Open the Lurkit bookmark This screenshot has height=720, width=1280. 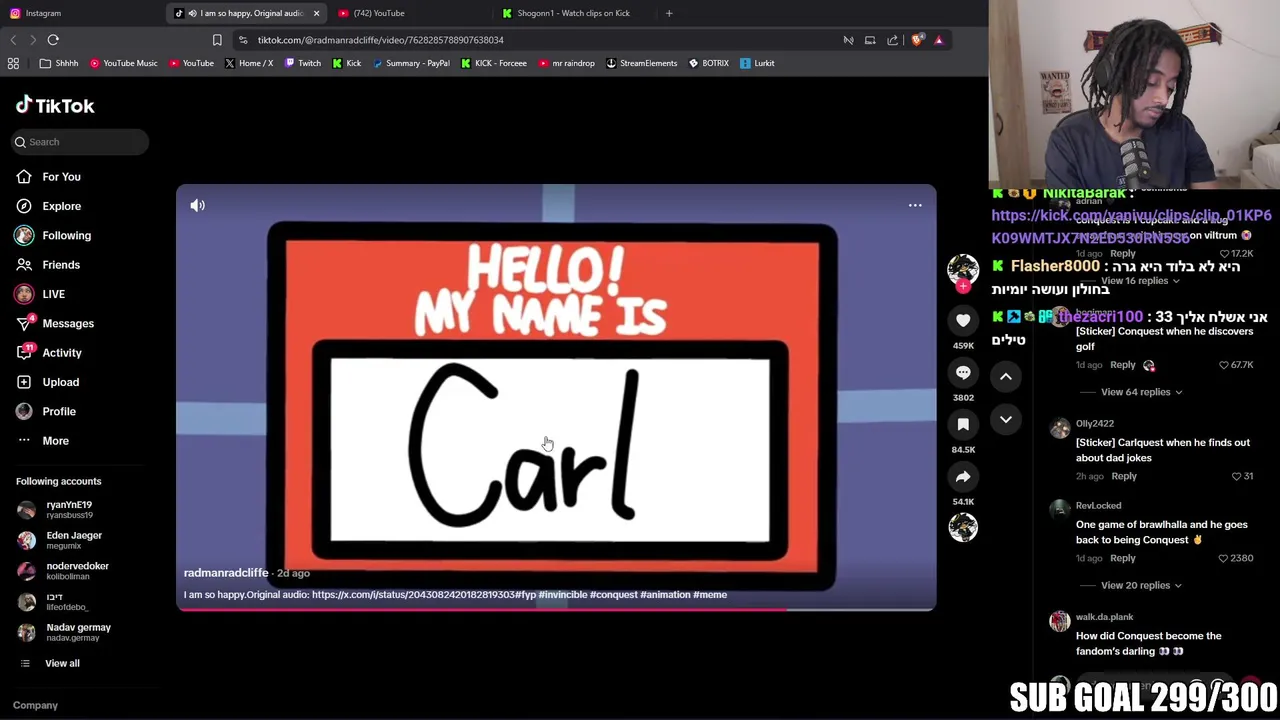tap(757, 63)
